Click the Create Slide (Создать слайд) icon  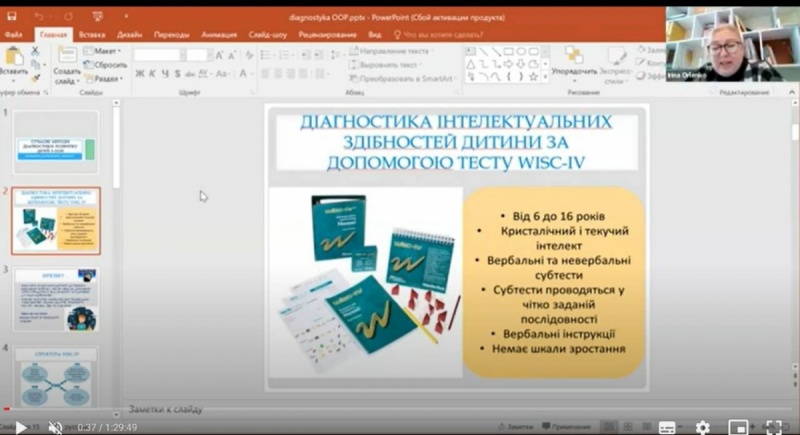67,58
